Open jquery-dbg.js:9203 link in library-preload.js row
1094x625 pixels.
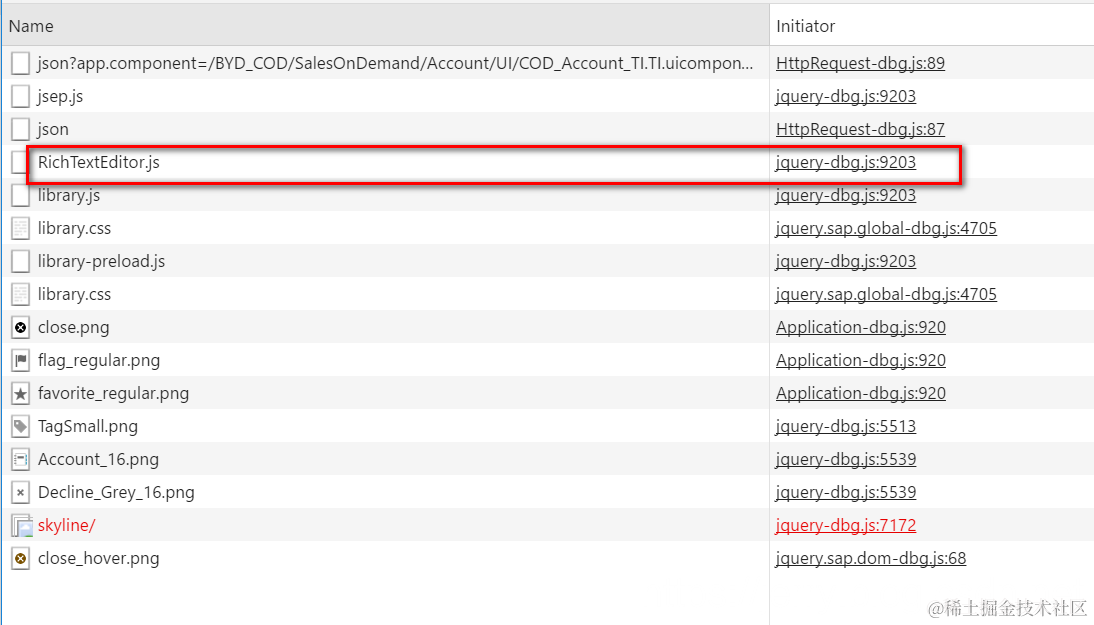coord(846,262)
